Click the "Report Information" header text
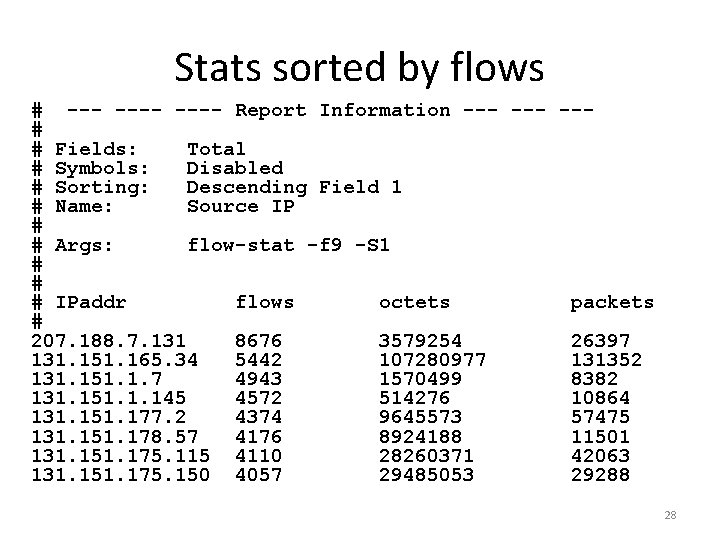The width and height of the screenshot is (720, 540). pos(342,110)
